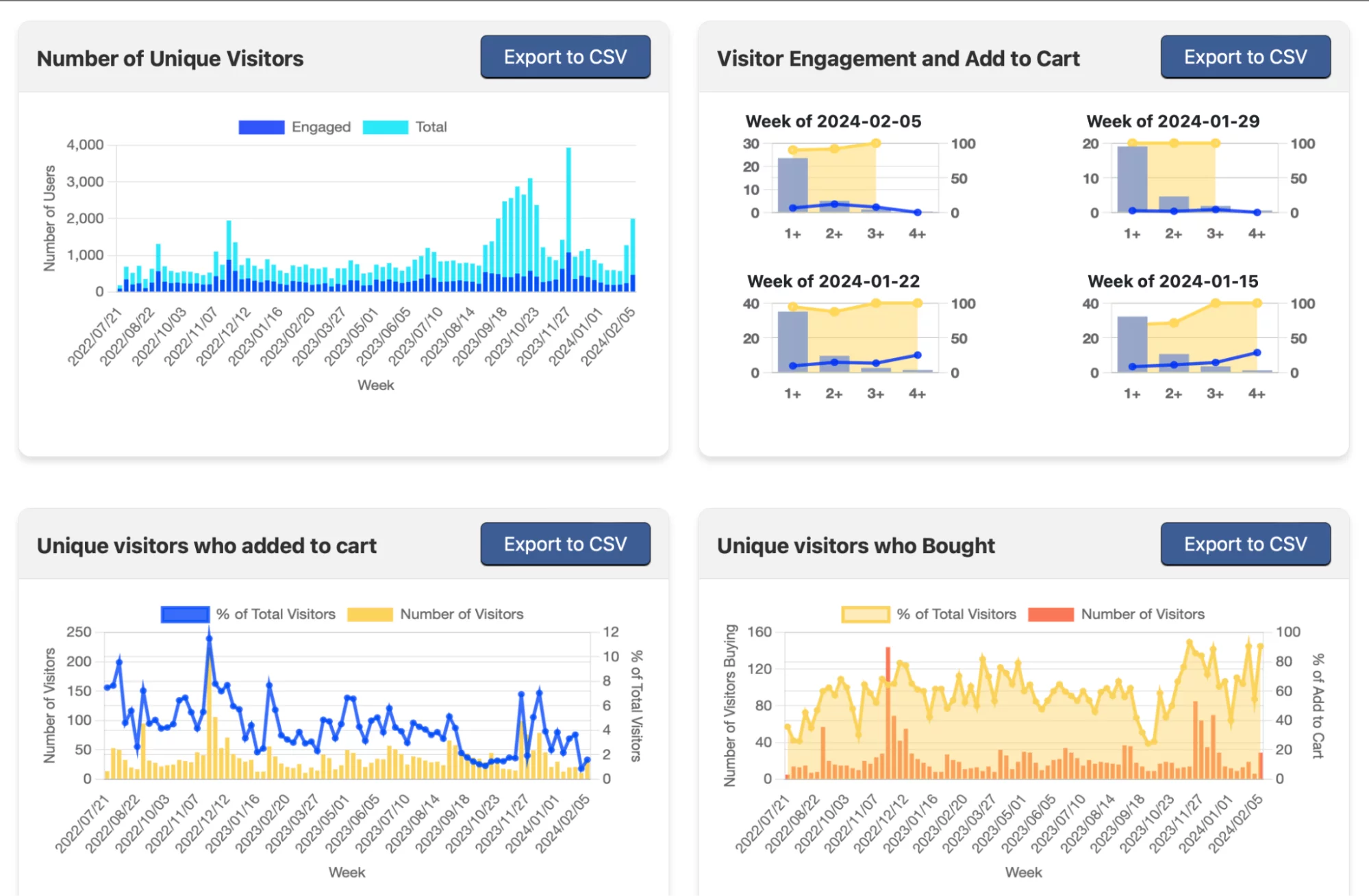Select the tallest cyan spike in Unique Visitors chart
This screenshot has height=896, width=1369.
click(568, 219)
